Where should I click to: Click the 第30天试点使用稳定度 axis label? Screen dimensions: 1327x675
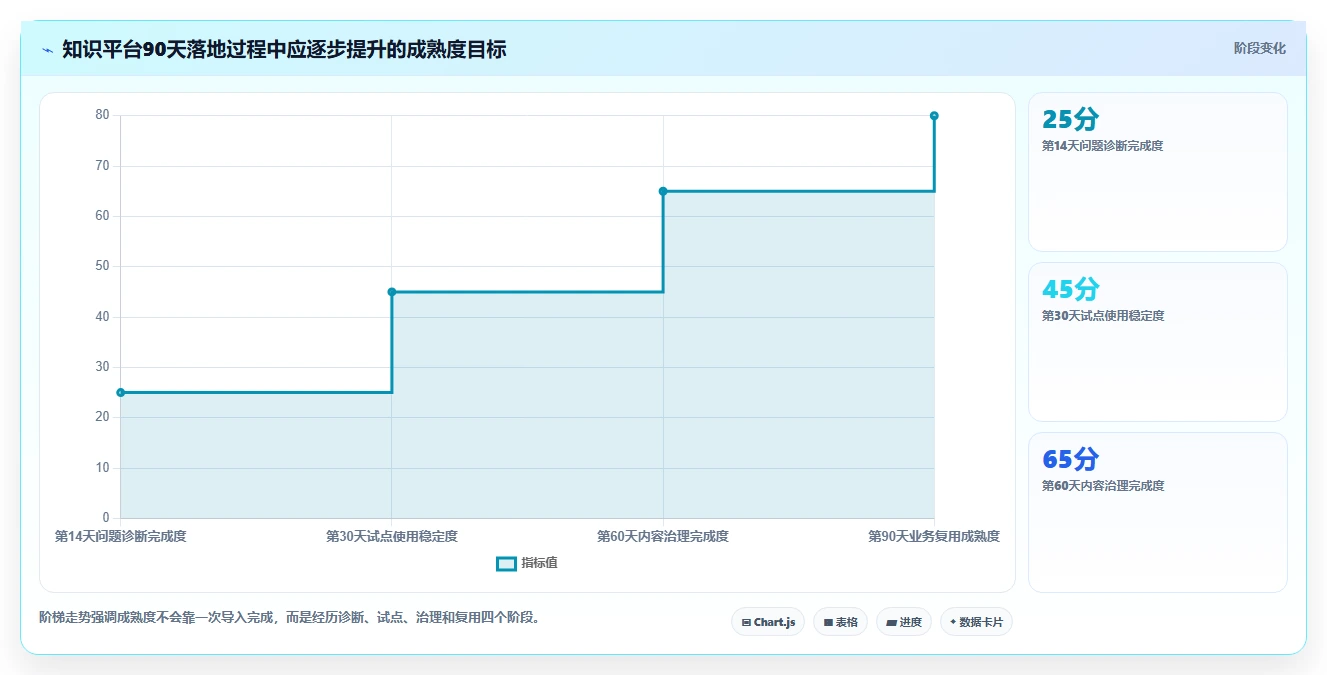[392, 536]
